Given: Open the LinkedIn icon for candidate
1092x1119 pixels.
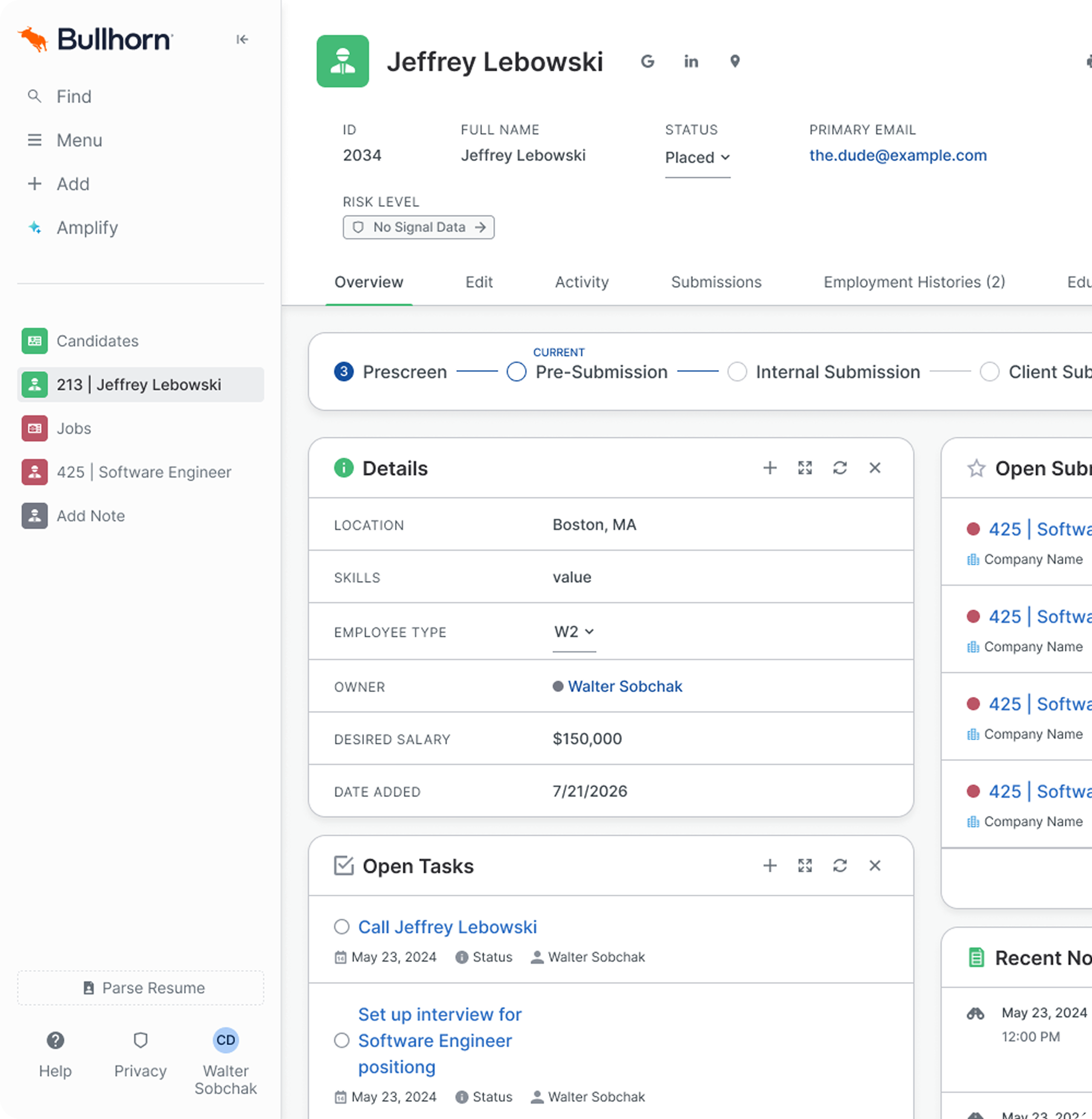Looking at the screenshot, I should pyautogui.click(x=691, y=61).
